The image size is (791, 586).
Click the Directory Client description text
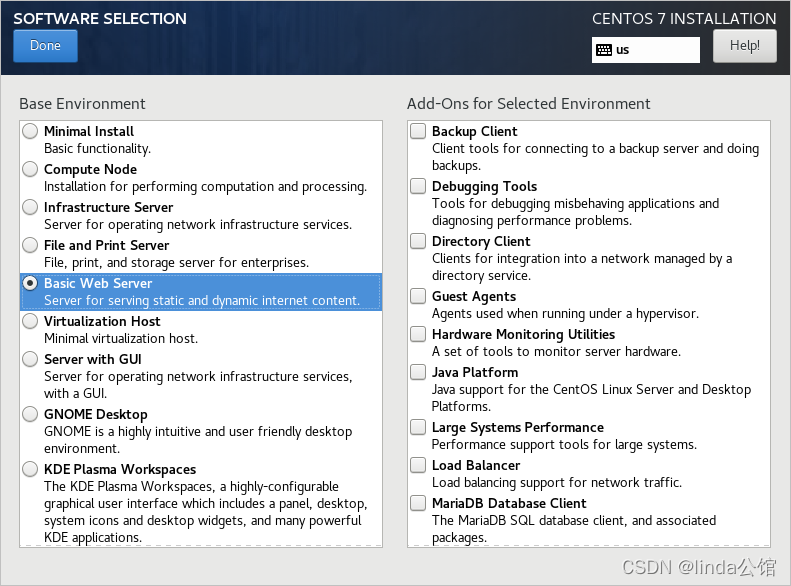pyautogui.click(x=582, y=267)
